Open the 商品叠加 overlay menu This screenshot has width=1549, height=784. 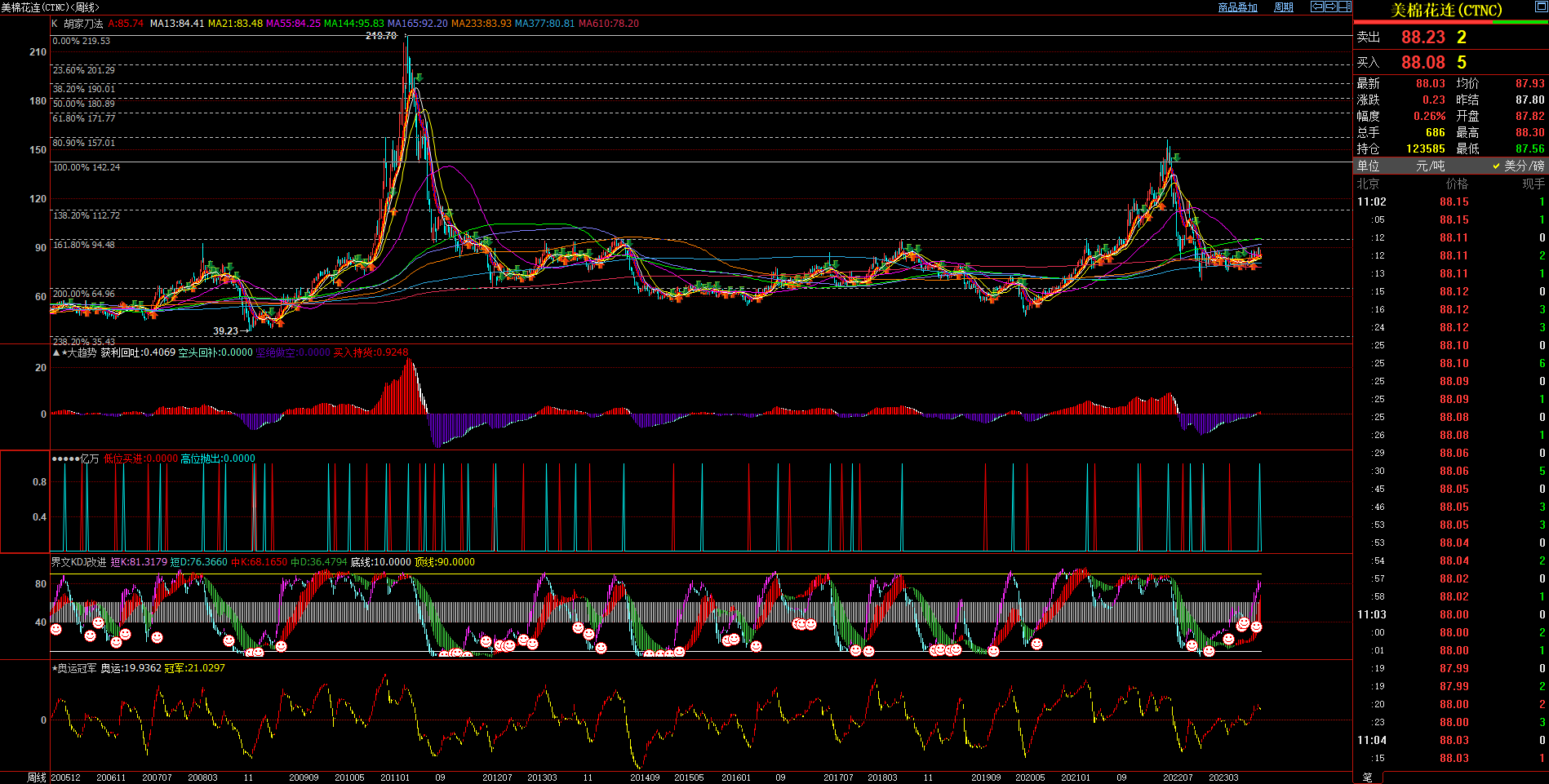point(1237,7)
